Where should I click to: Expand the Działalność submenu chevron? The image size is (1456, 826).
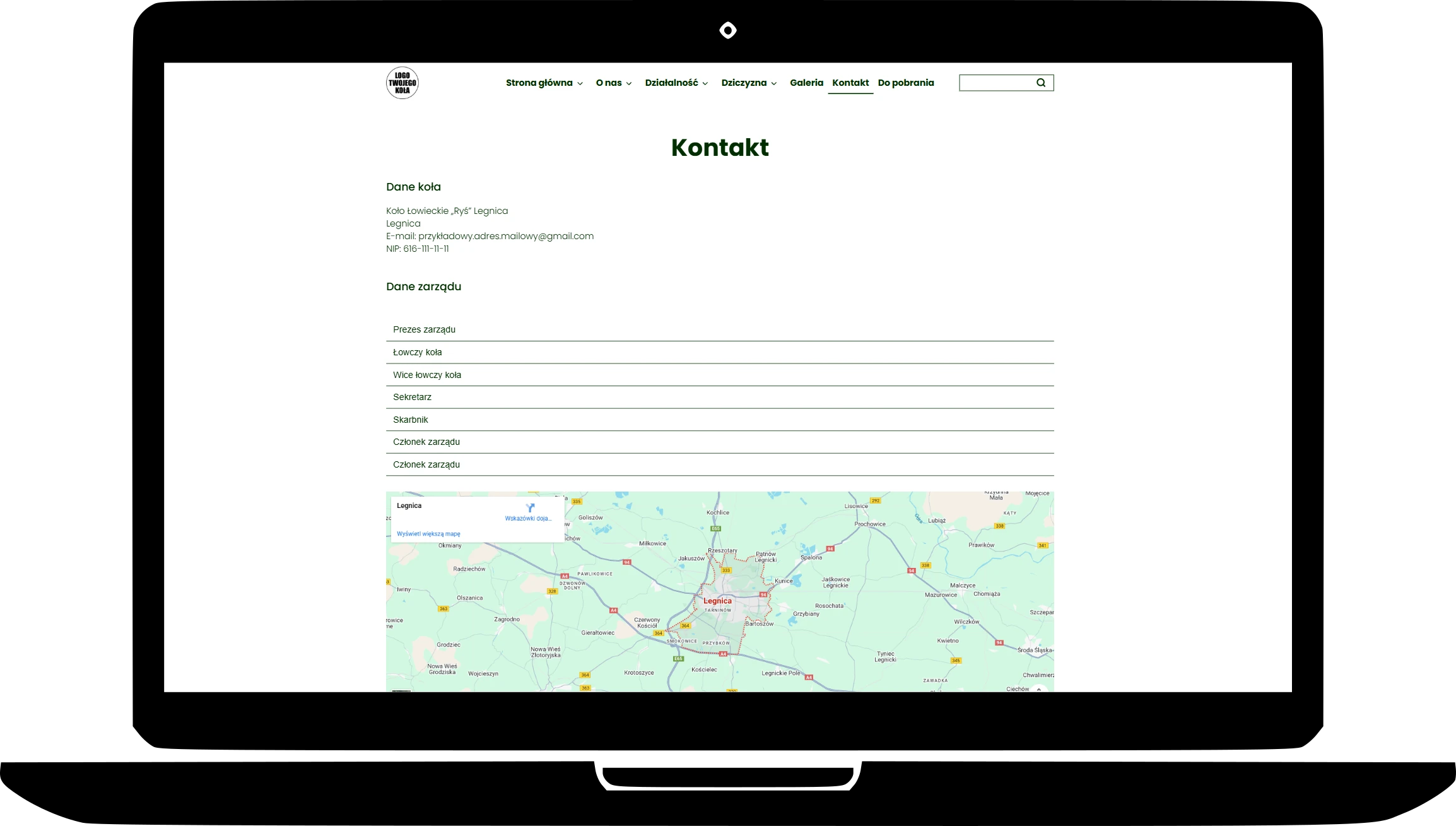click(705, 83)
